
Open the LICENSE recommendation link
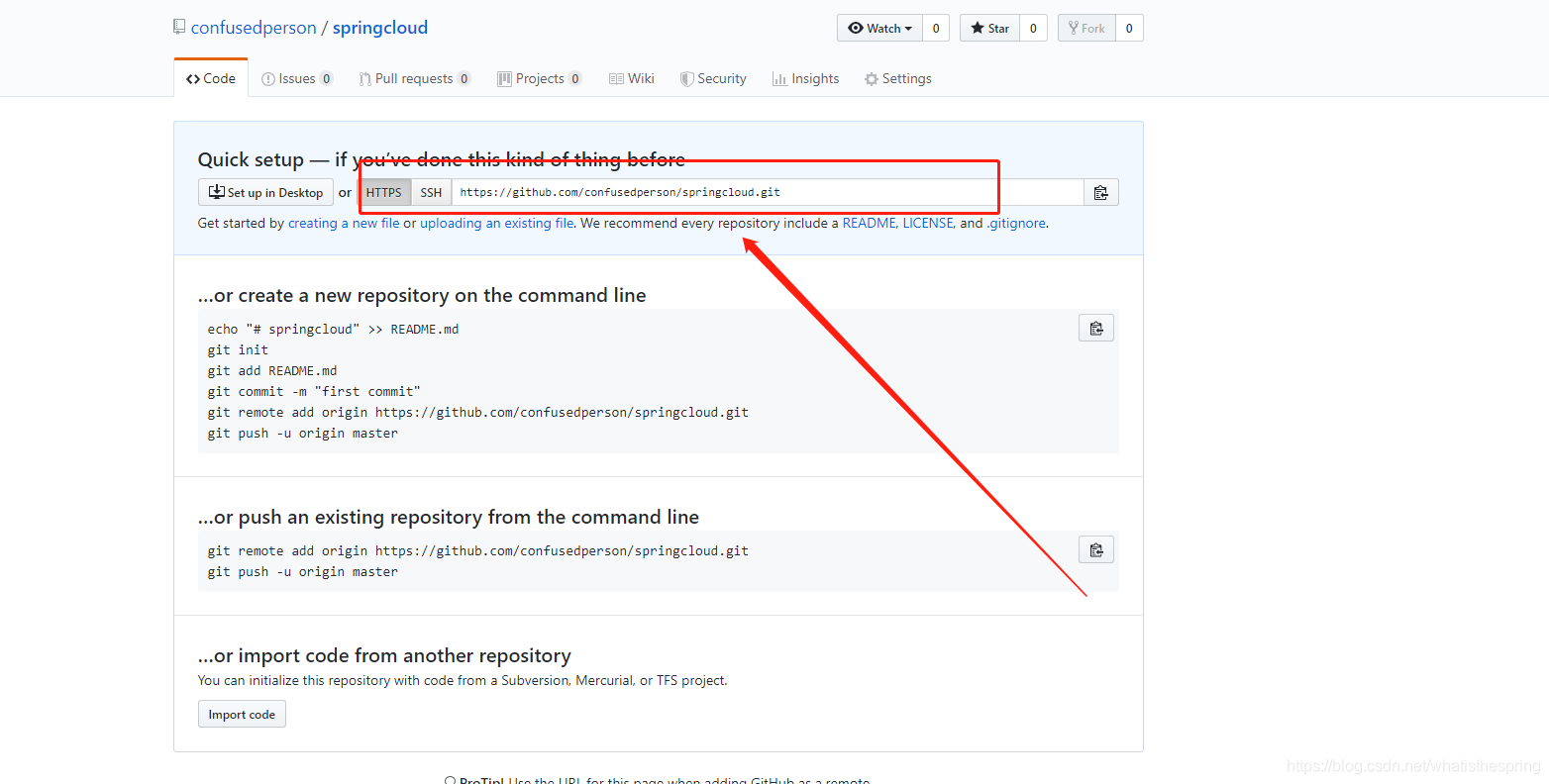pyautogui.click(x=927, y=223)
